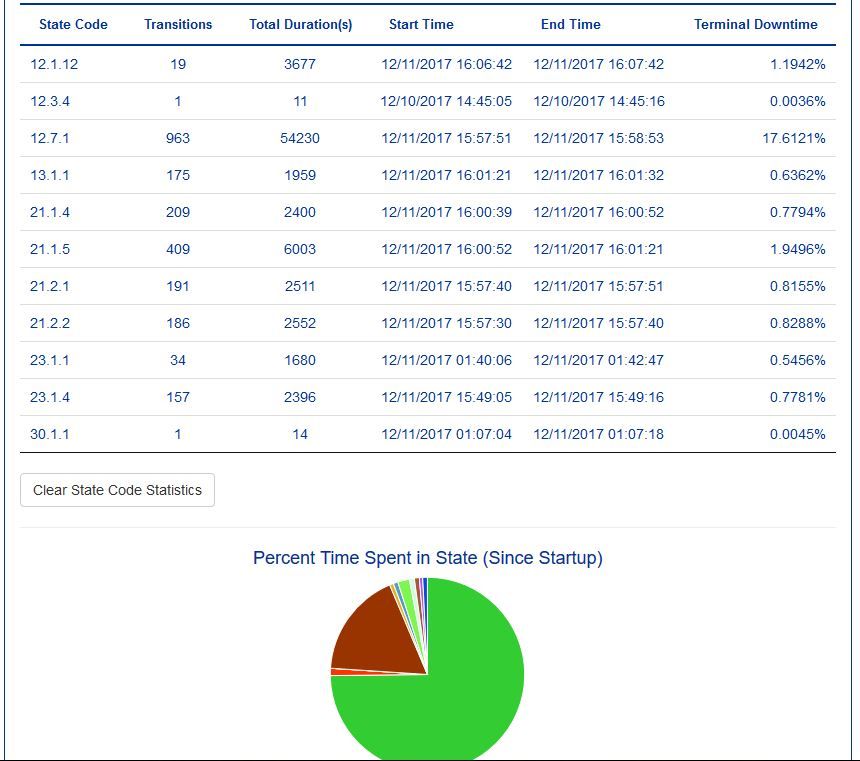Click the Start Time column header
This screenshot has height=761, width=860.
(421, 24)
